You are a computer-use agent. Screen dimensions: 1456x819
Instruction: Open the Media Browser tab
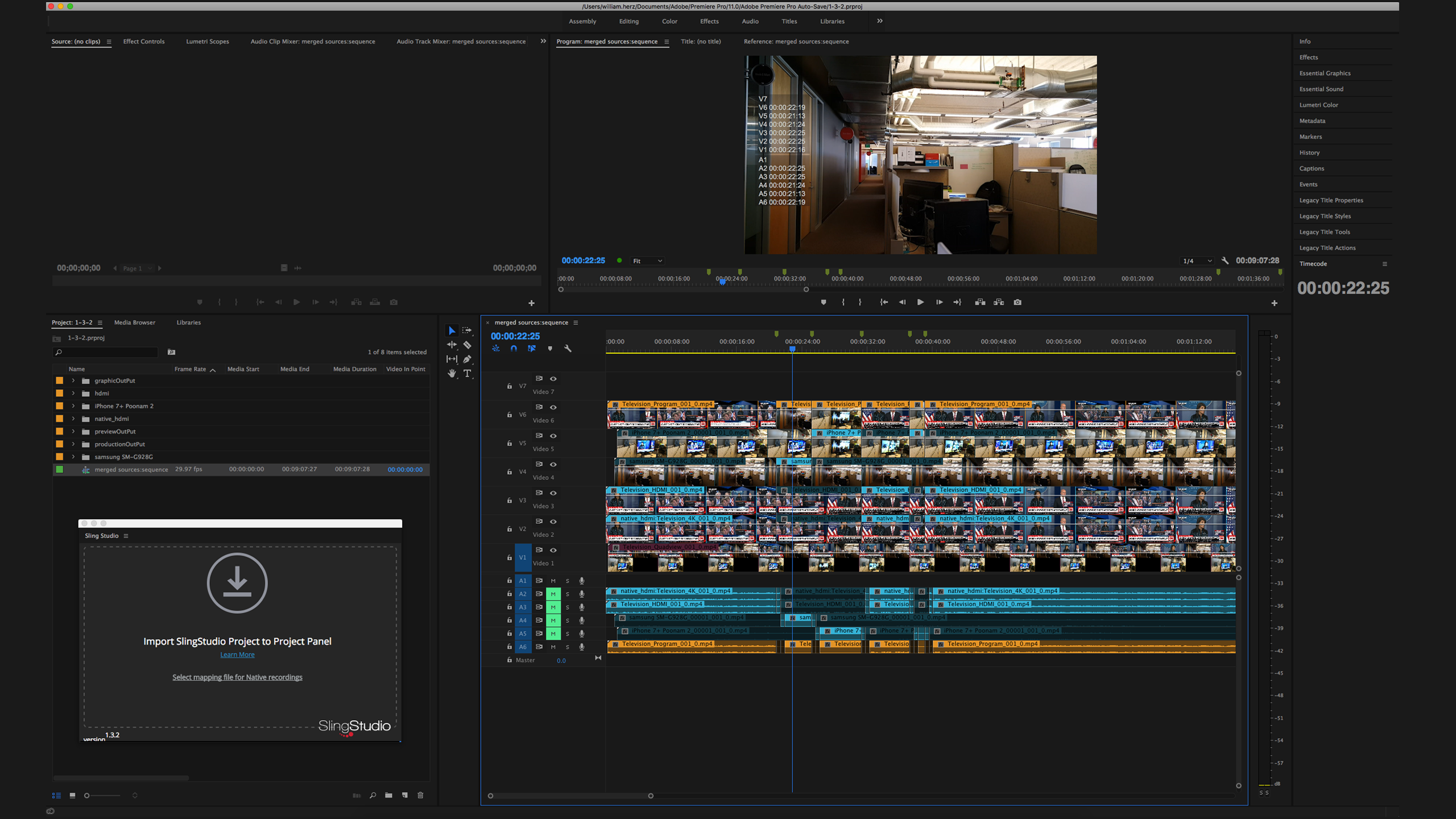tap(134, 322)
